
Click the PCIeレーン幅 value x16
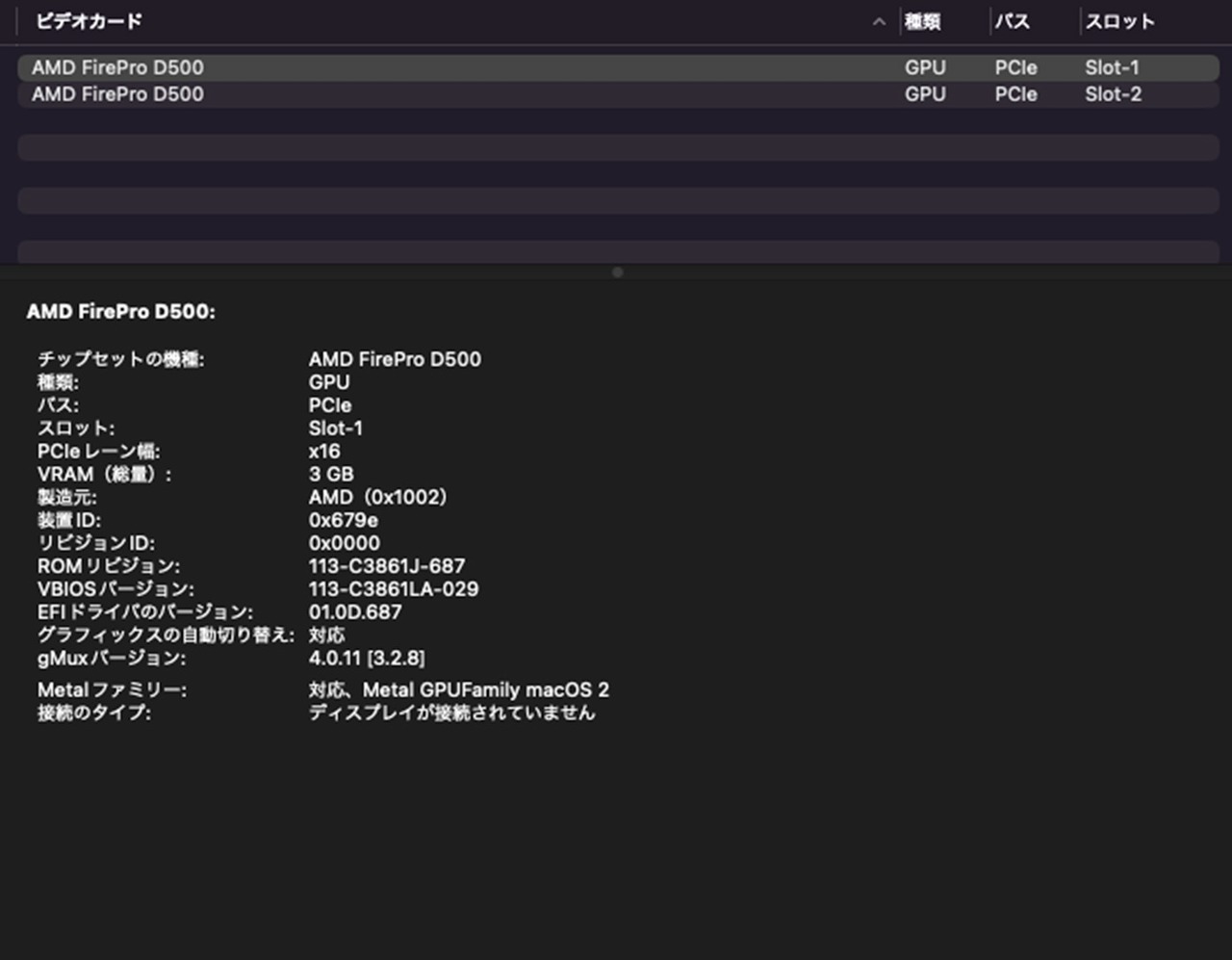click(x=324, y=452)
